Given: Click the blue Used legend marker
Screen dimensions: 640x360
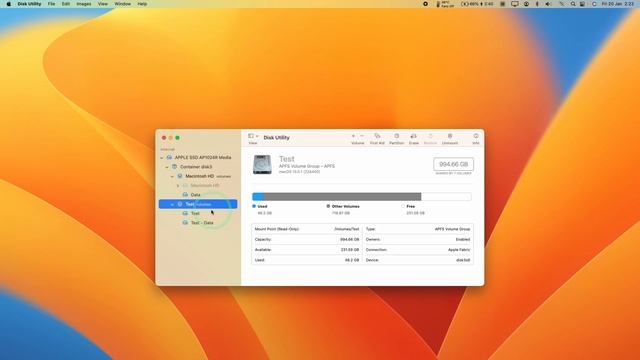Looking at the screenshot, I should [254, 206].
